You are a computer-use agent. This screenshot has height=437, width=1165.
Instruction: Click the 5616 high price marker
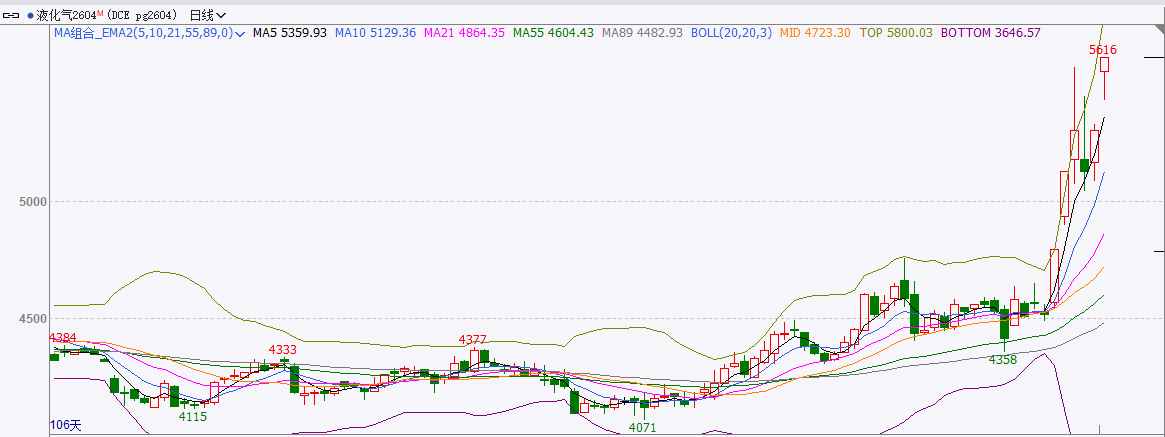[x=1102, y=50]
